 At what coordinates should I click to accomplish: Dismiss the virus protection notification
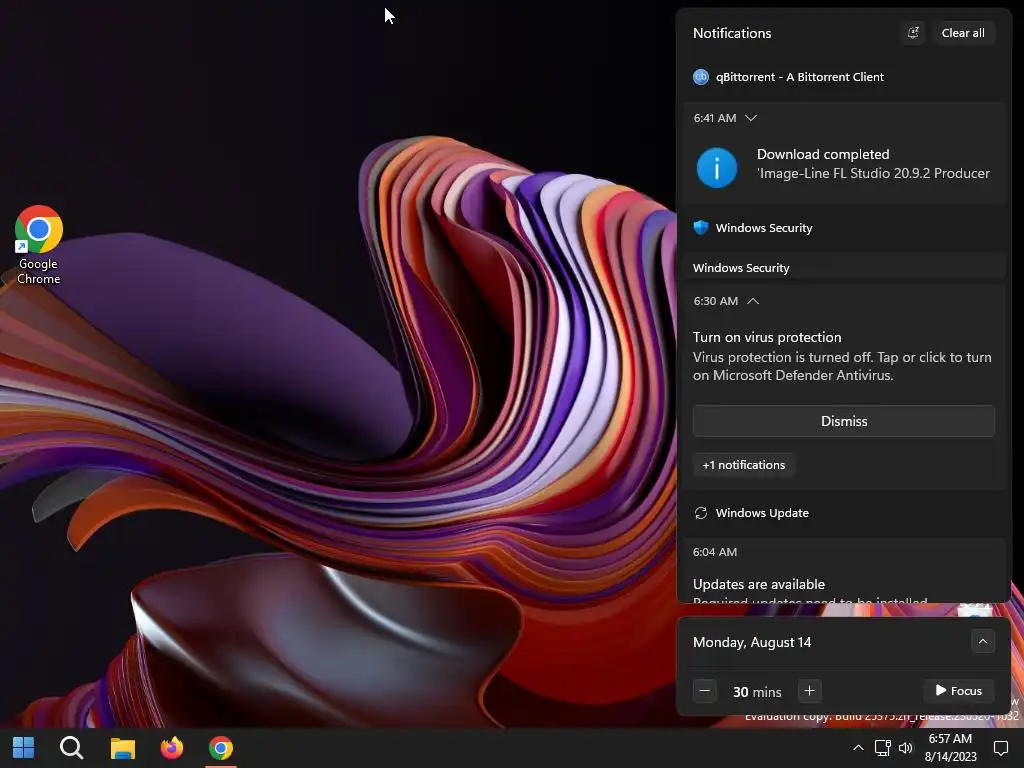[844, 421]
